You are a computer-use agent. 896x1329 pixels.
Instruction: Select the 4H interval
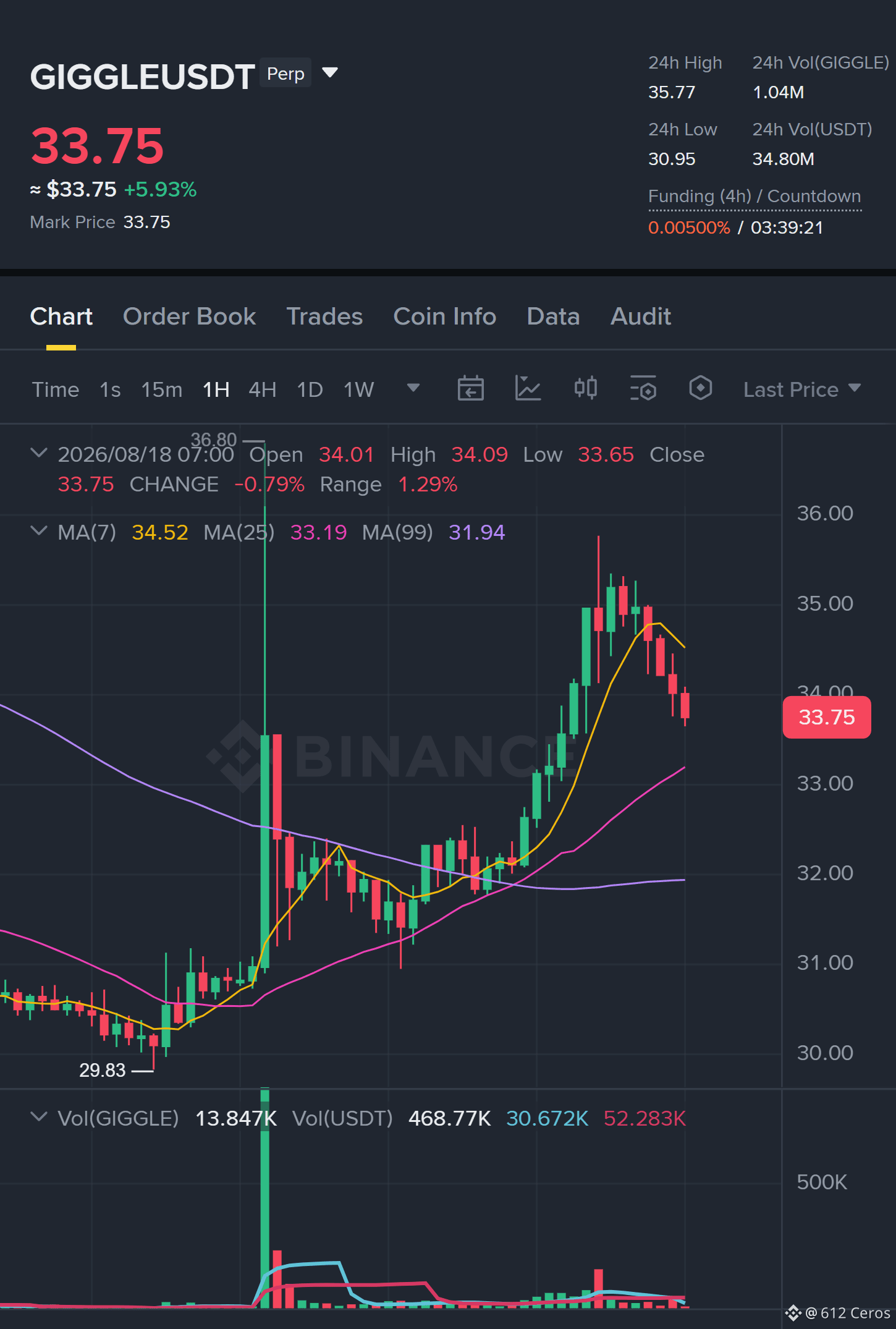coord(262,389)
